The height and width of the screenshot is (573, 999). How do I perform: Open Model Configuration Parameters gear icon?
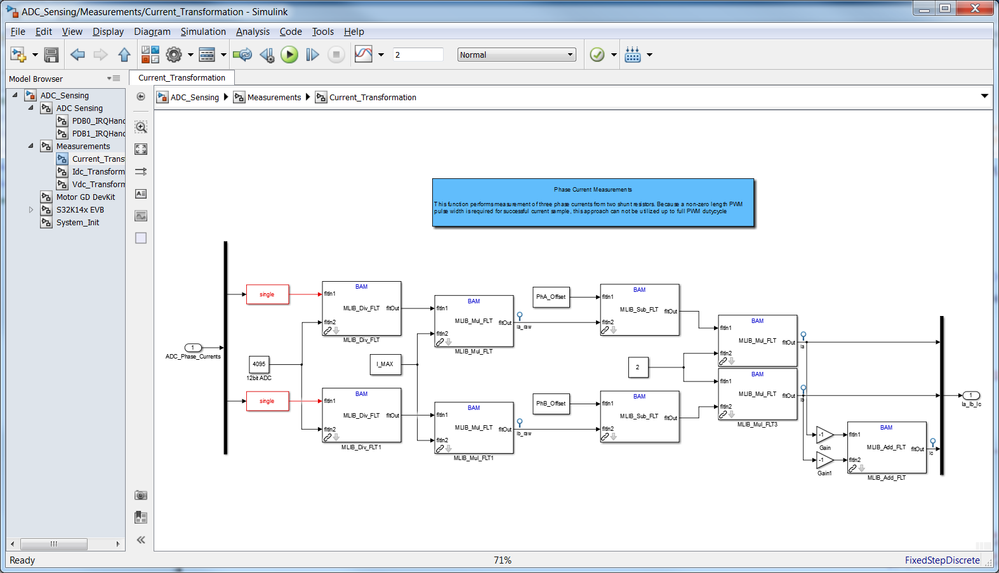point(174,55)
